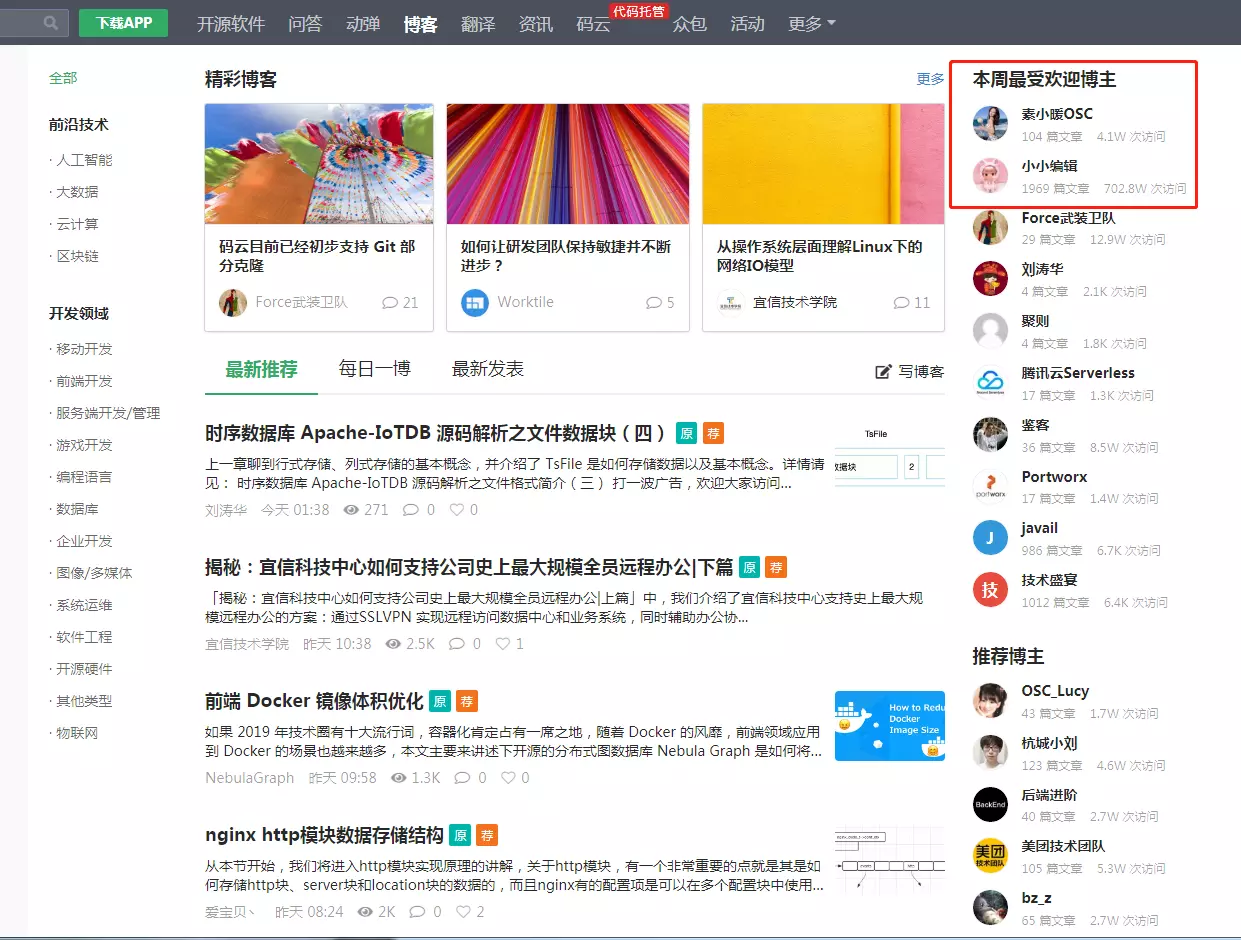Open the 数据库 category

(x=77, y=509)
